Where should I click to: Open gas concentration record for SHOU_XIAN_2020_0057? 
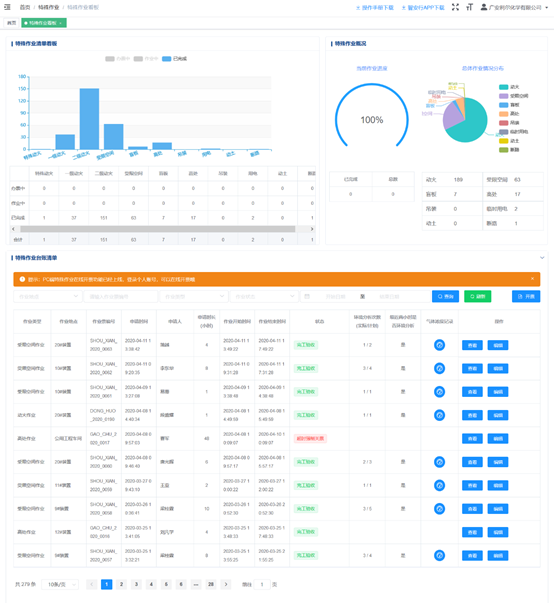[x=439, y=555]
